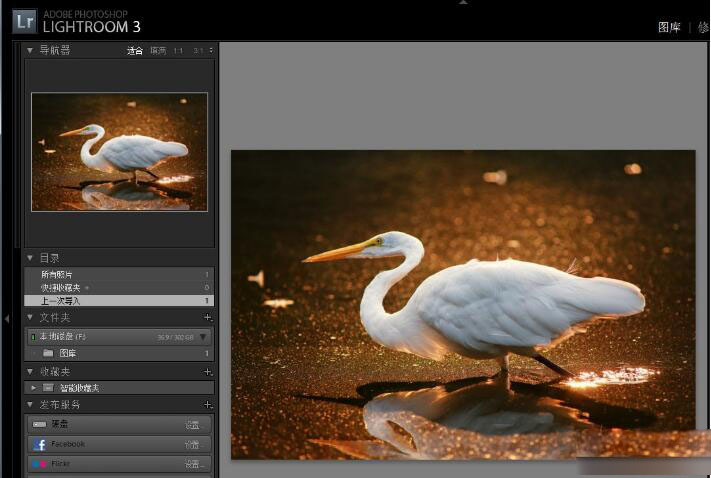Click the navigator egret preview thumbnail
The width and height of the screenshot is (711, 478).
(x=119, y=152)
